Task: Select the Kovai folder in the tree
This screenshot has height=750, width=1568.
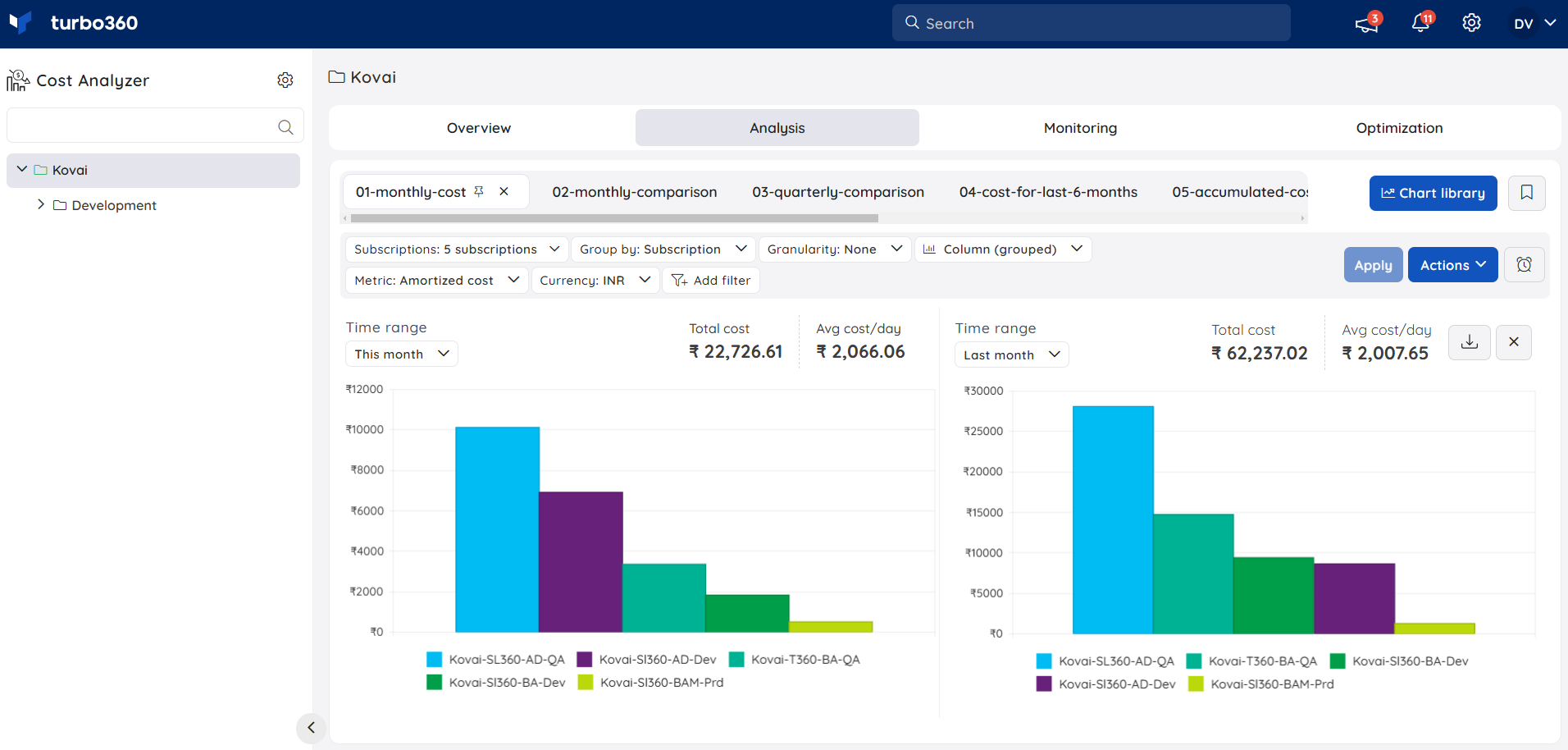Action: pyautogui.click(x=153, y=171)
